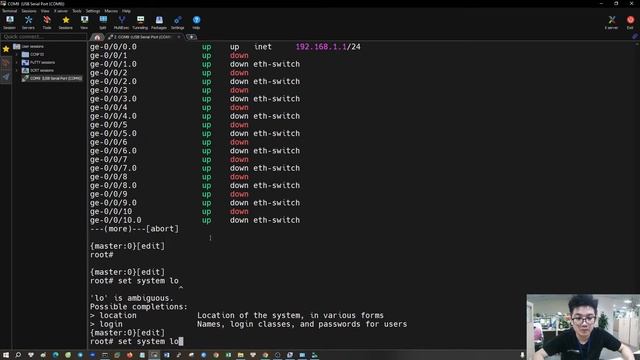This screenshot has width=640, height=360.
Task: Open File Explorer in the taskbar
Action: pos(240,355)
